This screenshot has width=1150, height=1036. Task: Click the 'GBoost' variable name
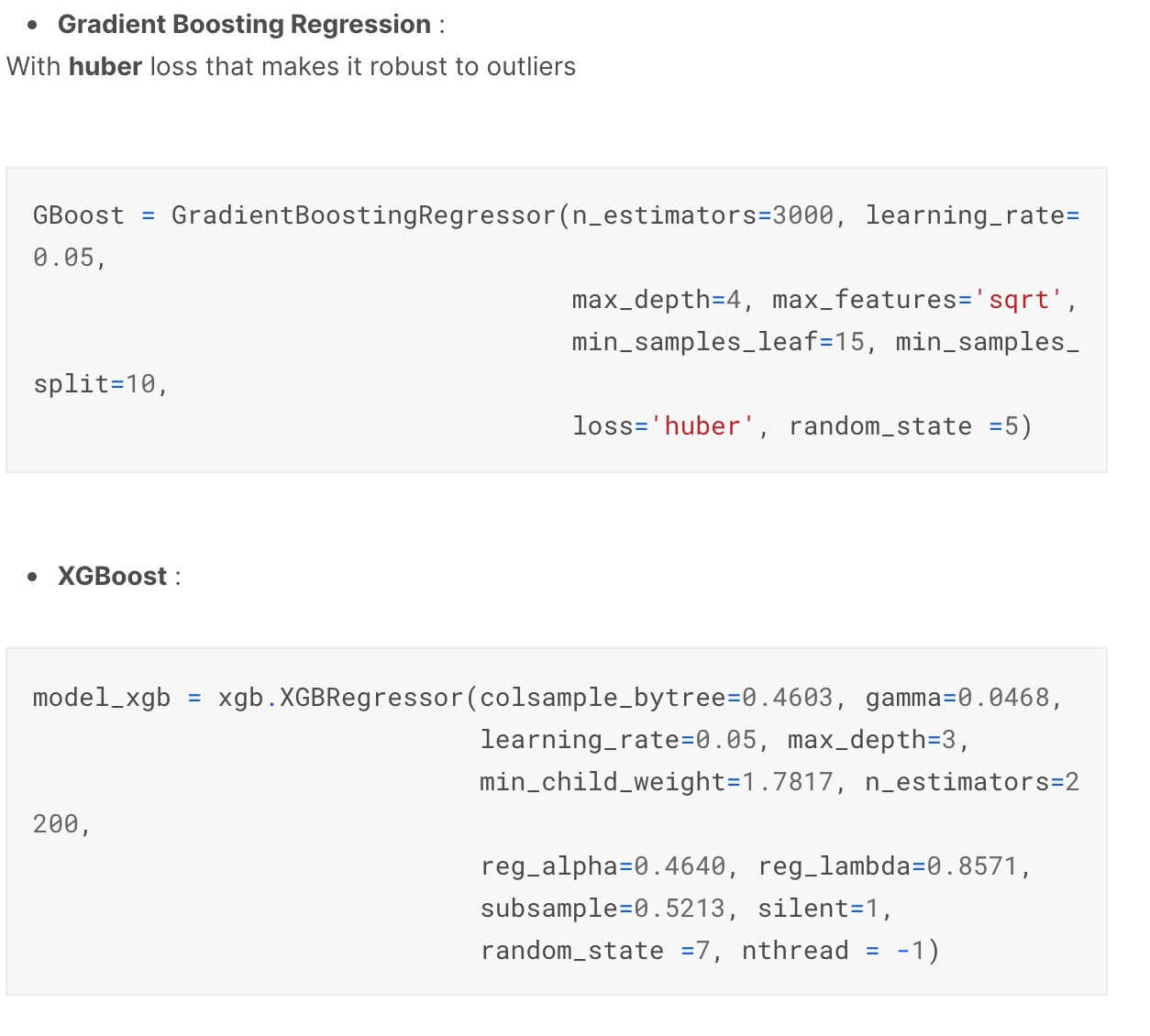79,215
